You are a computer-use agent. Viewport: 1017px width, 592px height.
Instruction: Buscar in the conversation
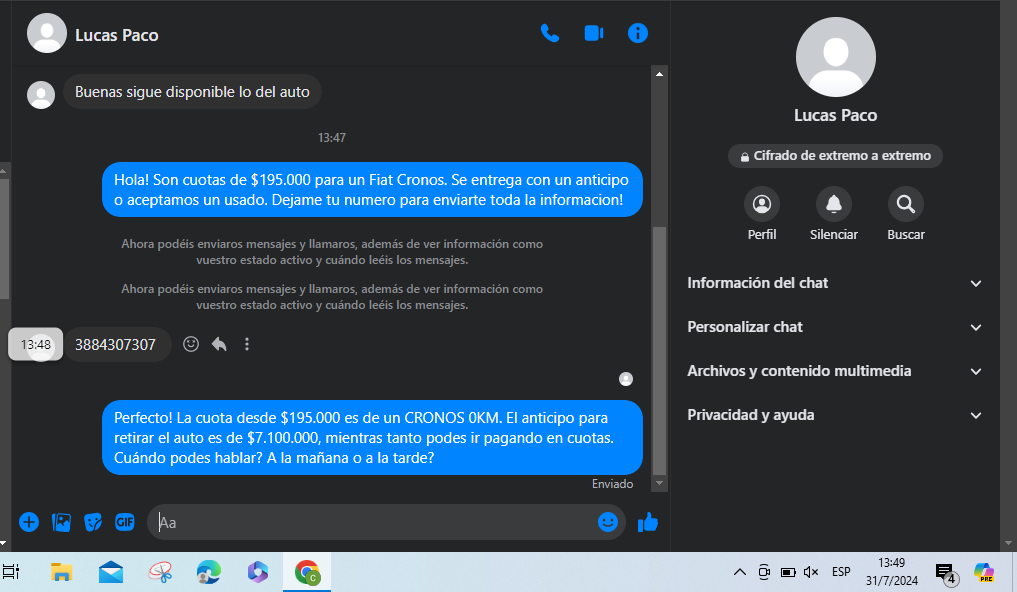905,215
